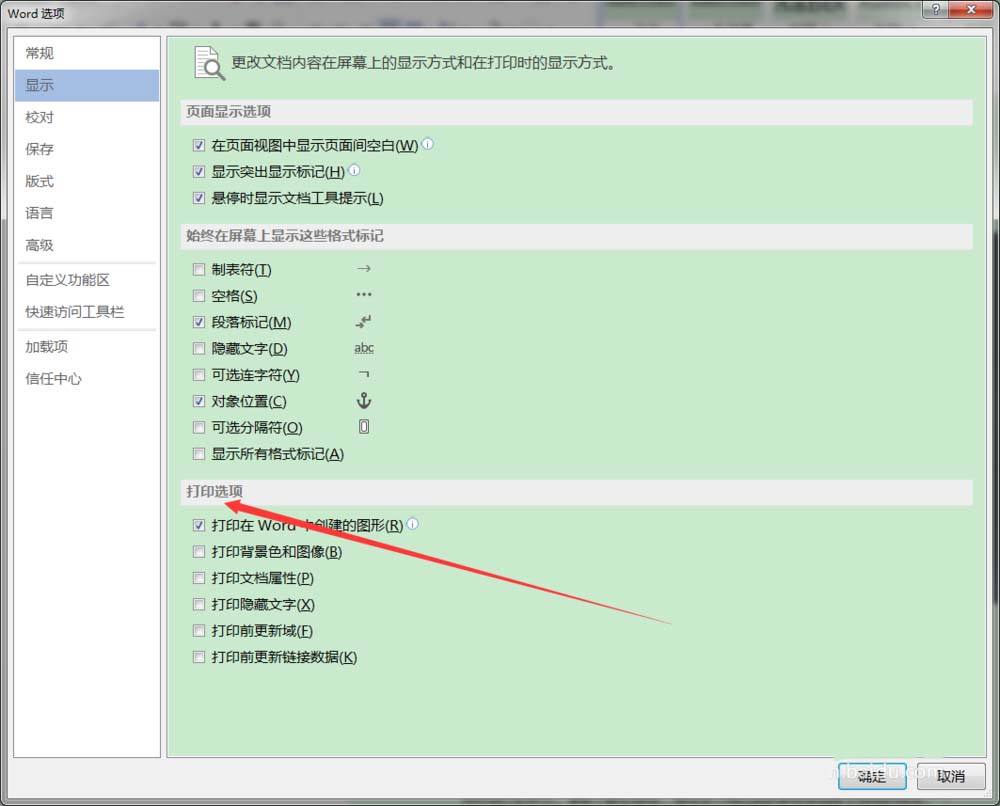
Task: Open the 保存 settings category
Action: pyautogui.click(x=87, y=149)
